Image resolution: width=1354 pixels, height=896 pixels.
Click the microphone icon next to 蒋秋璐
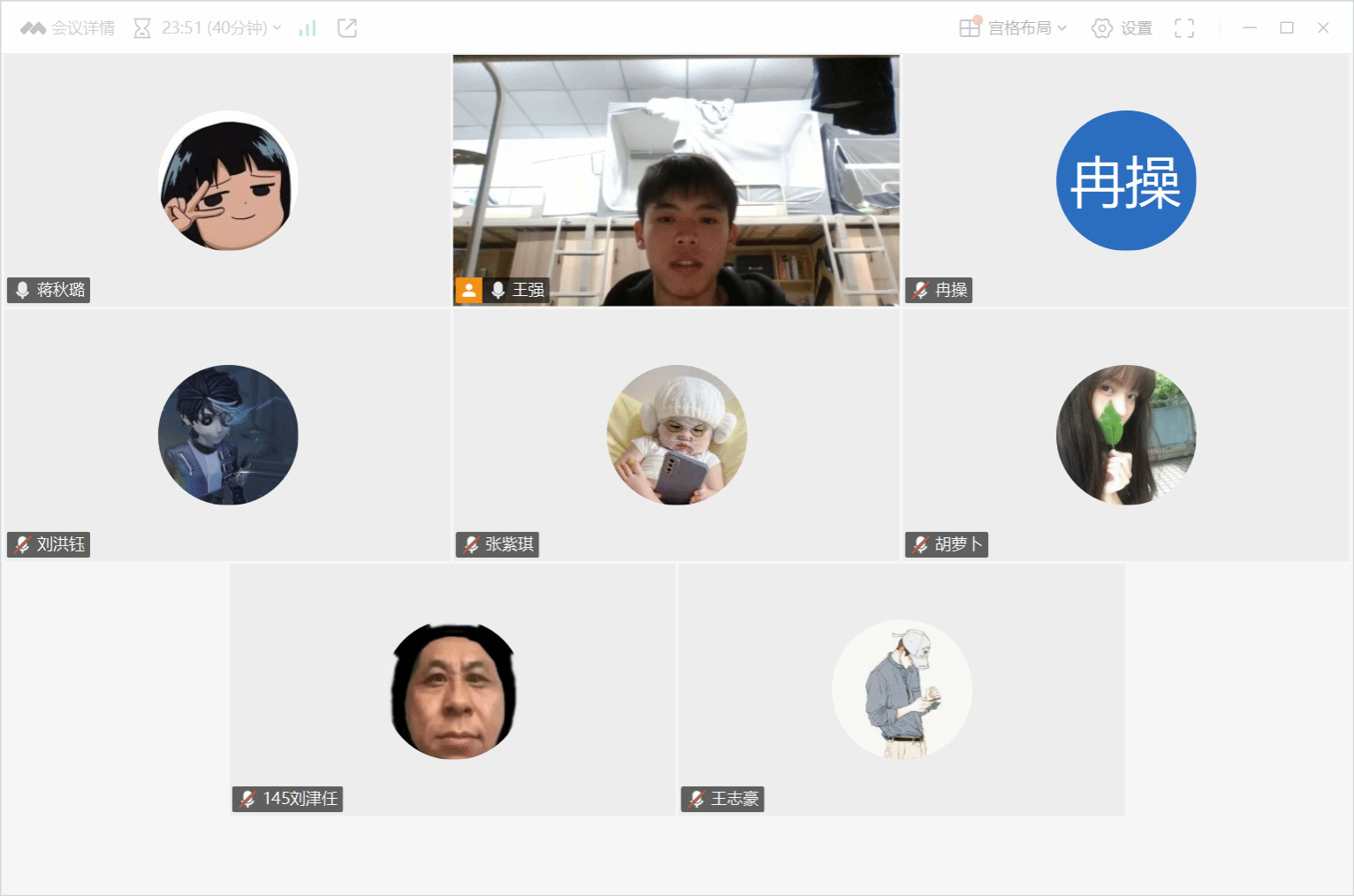click(x=23, y=290)
